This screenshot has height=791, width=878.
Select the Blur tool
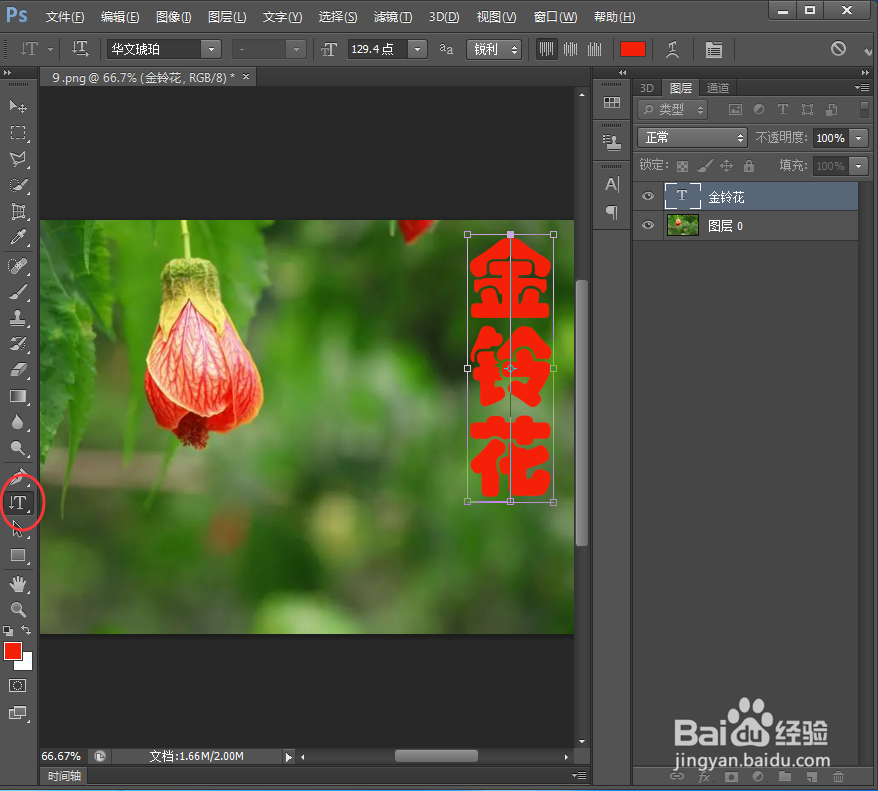pos(18,423)
